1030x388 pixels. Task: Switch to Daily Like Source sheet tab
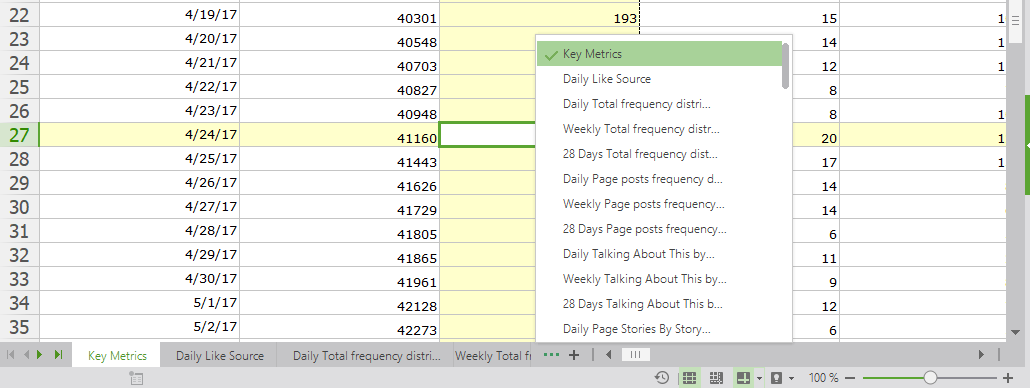(x=219, y=356)
